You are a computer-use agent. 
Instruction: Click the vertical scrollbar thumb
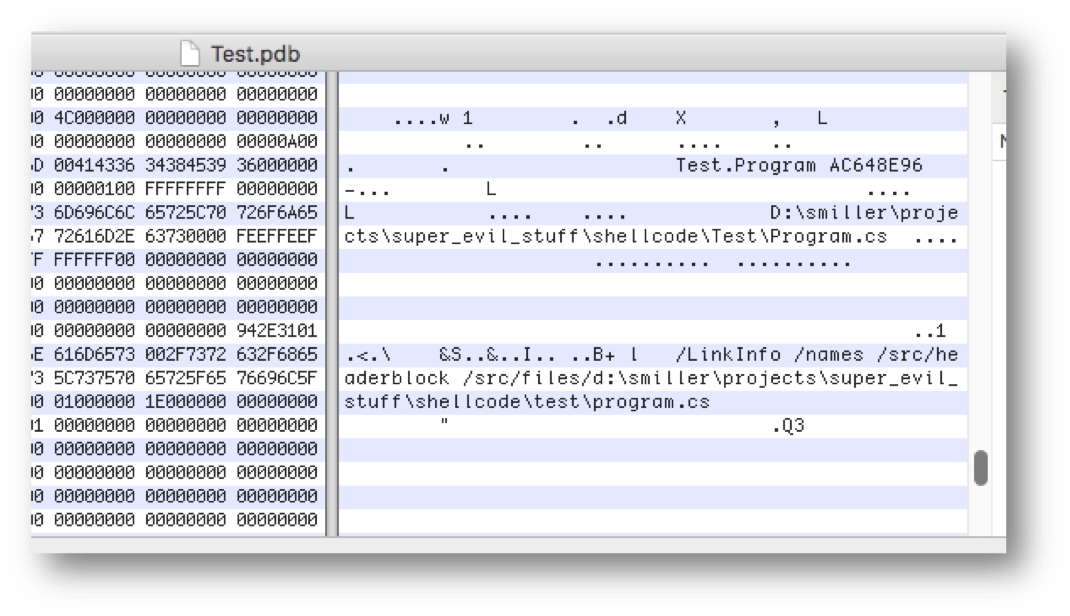coord(981,467)
